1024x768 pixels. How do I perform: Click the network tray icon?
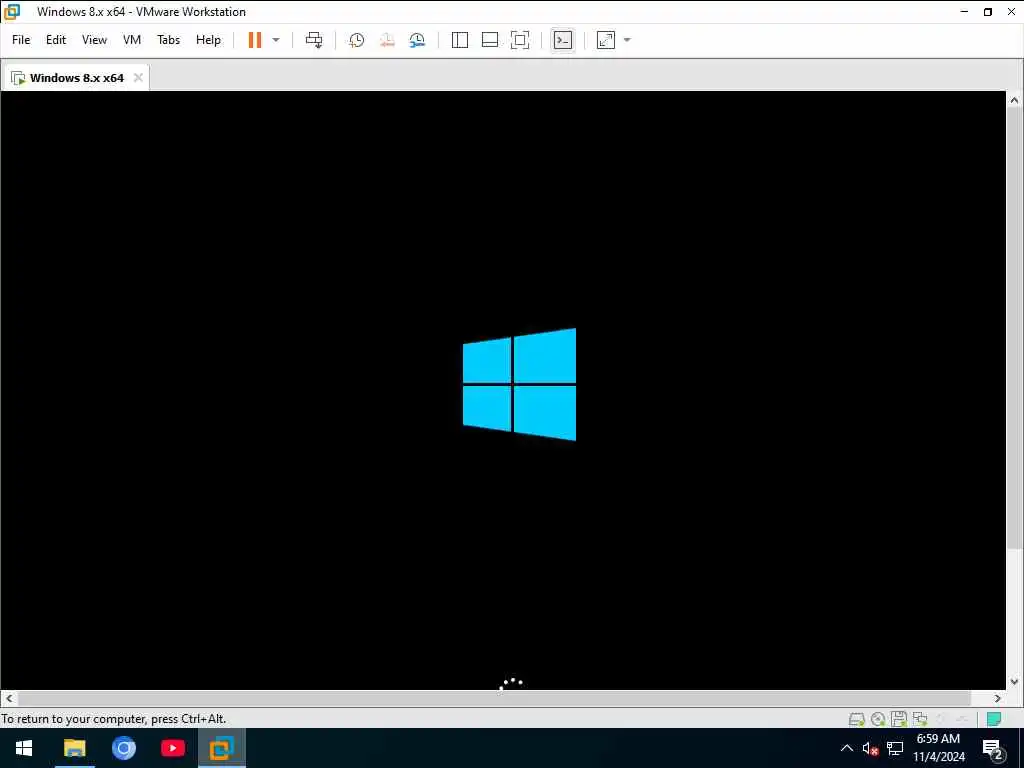895,748
